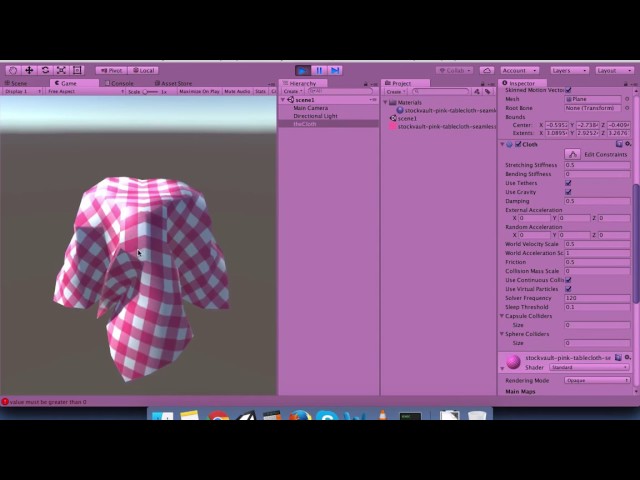The width and height of the screenshot is (640, 480).
Task: Toggle Maximize On Play
Action: [199, 91]
